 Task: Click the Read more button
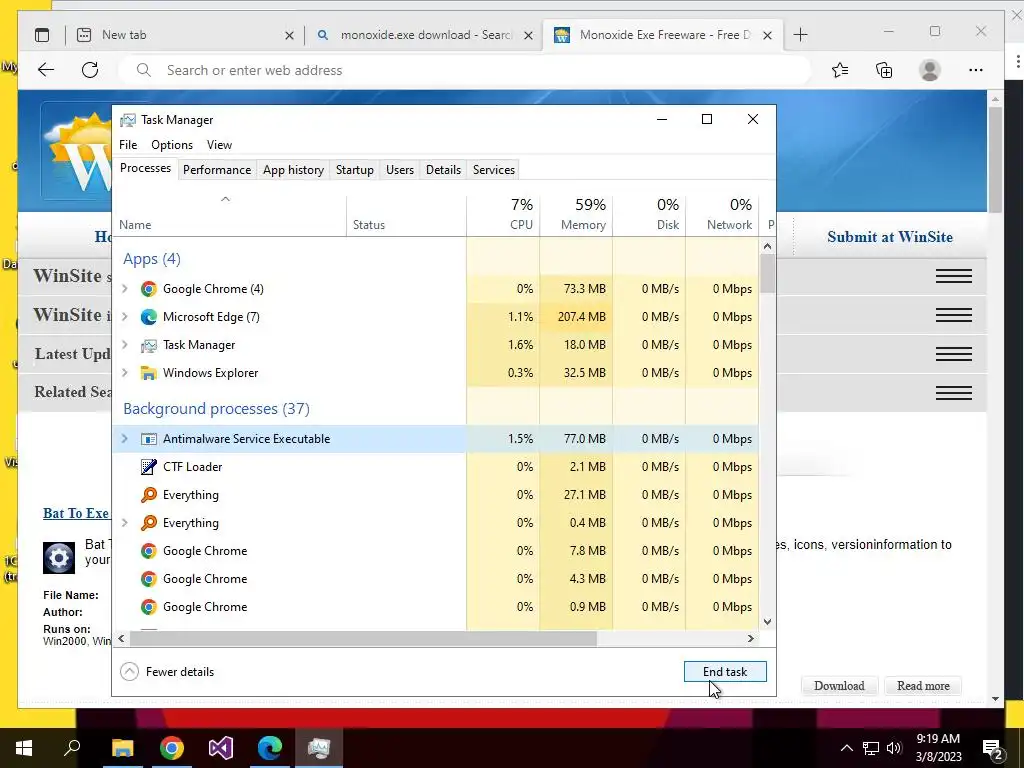pyautogui.click(x=923, y=686)
